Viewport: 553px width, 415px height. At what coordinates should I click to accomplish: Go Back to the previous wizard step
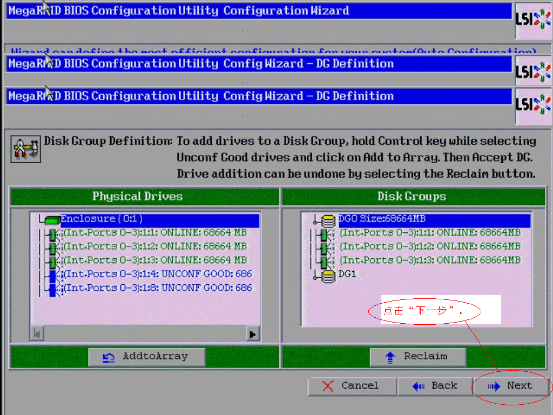435,386
